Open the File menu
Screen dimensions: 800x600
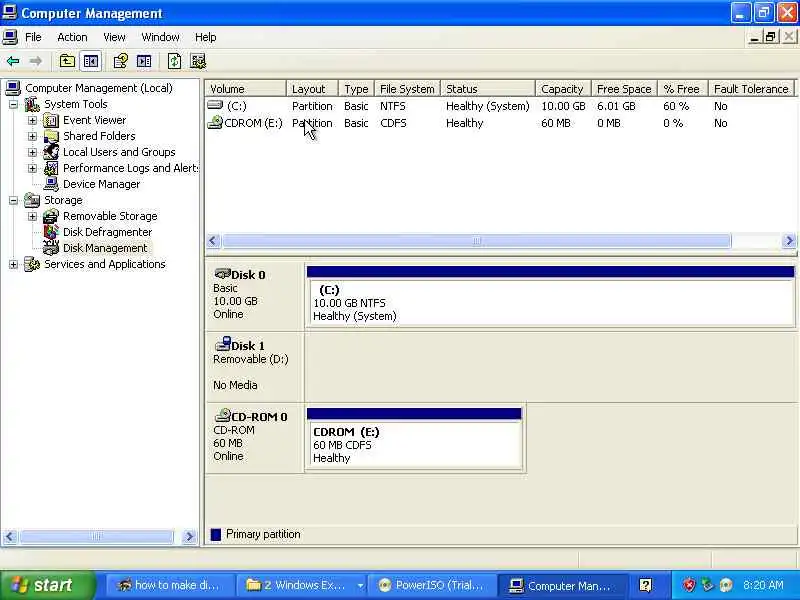tap(33, 37)
